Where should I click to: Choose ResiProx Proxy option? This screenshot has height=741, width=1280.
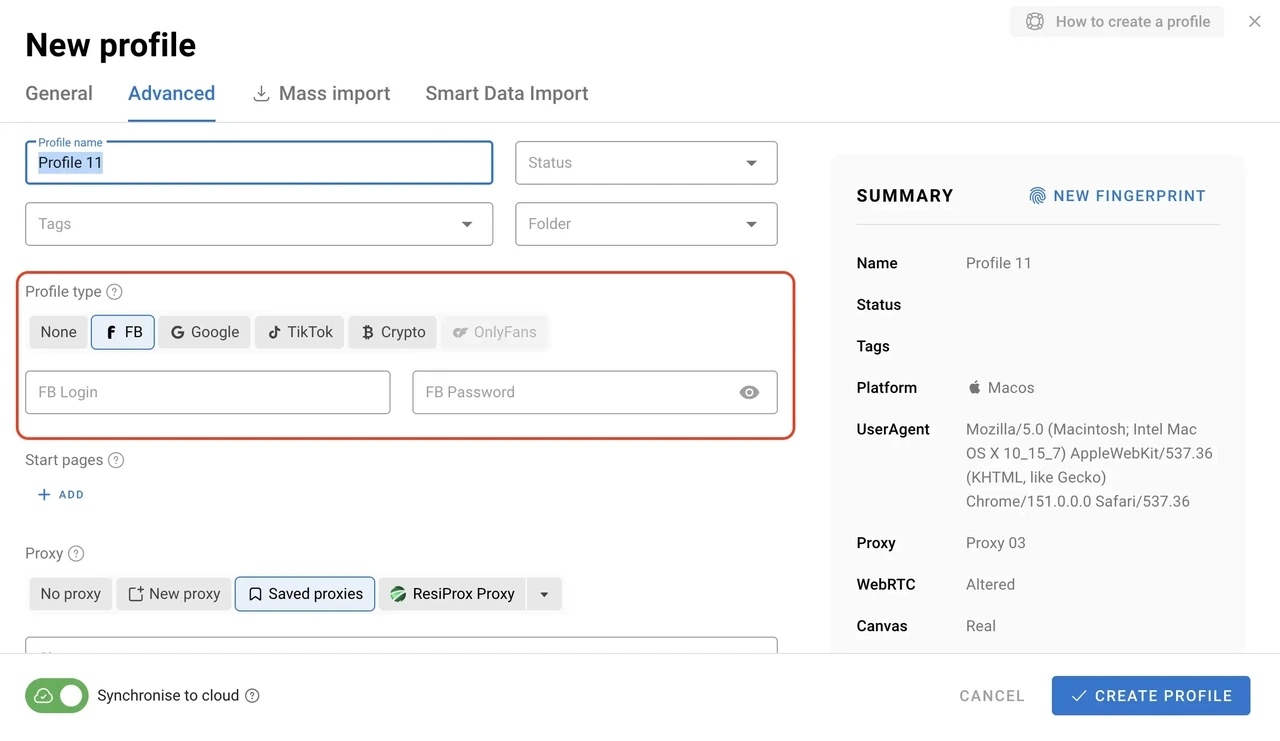pyautogui.click(x=452, y=593)
